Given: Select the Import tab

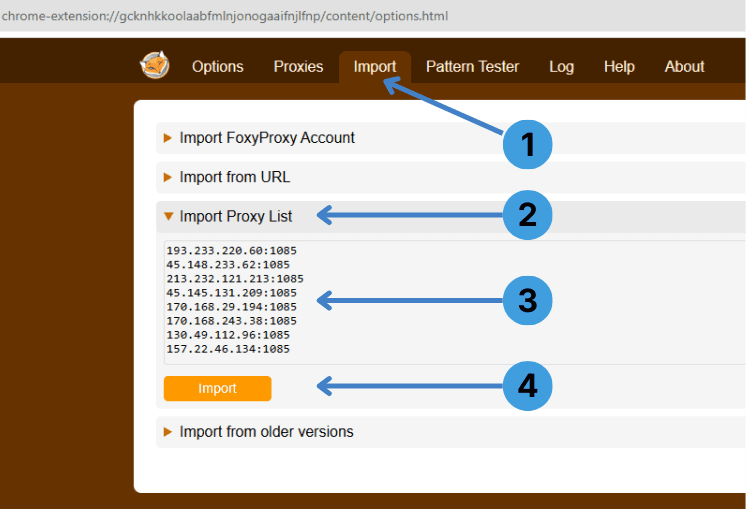Looking at the screenshot, I should click(374, 67).
